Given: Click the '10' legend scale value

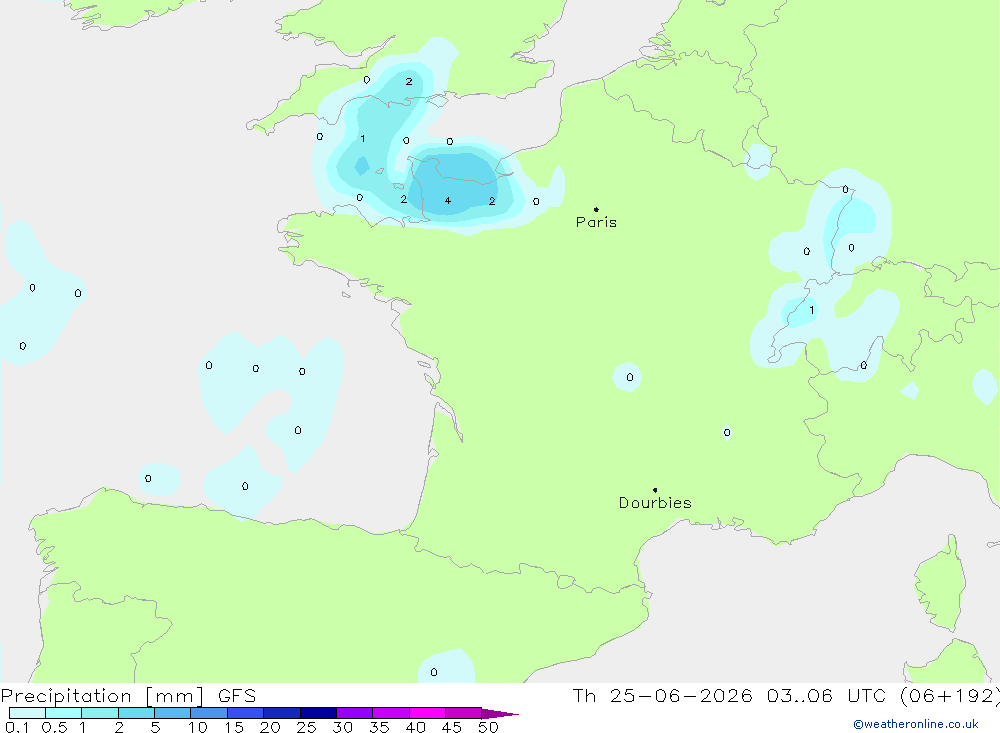Looking at the screenshot, I should [198, 727].
